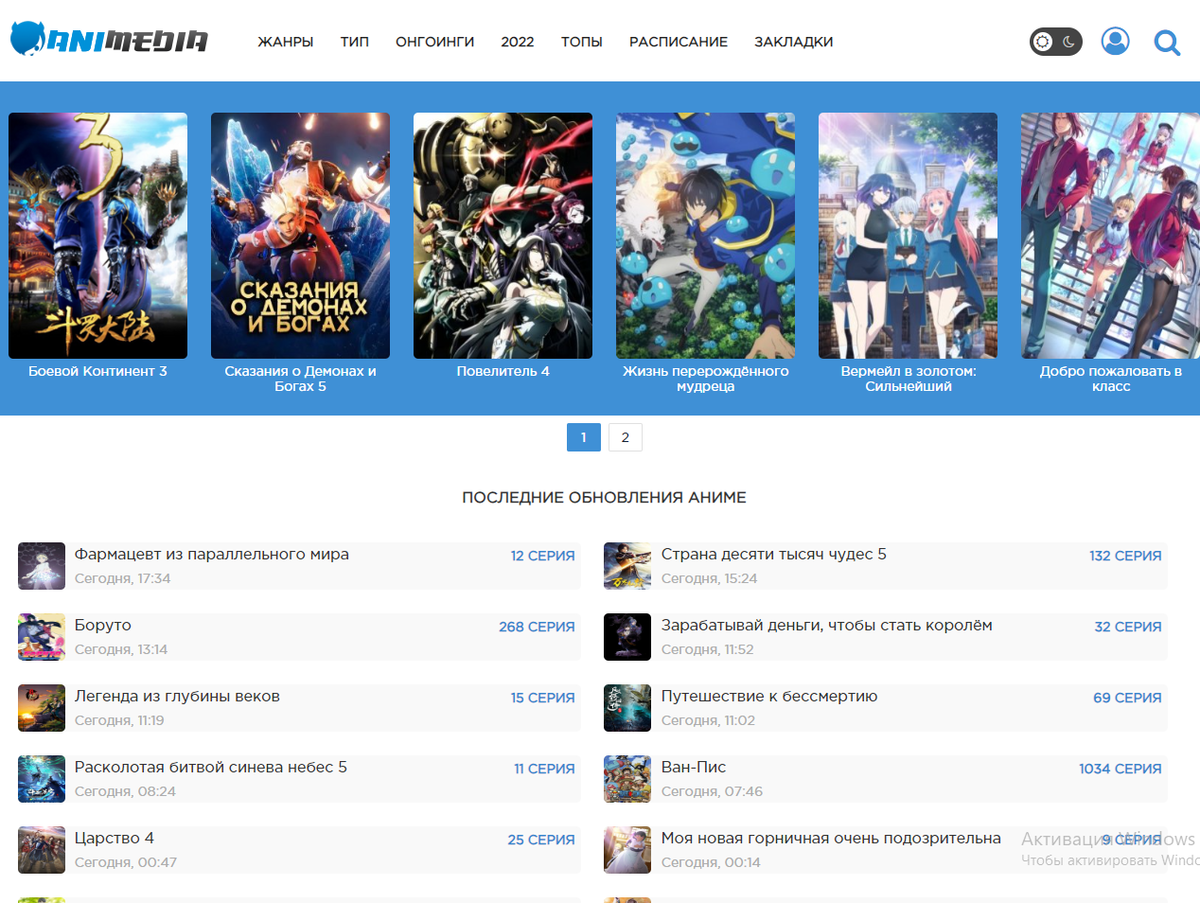Click Легенда из глубины веков thumbnail icon
Screen dimensions: 1200x903
(x=42, y=708)
